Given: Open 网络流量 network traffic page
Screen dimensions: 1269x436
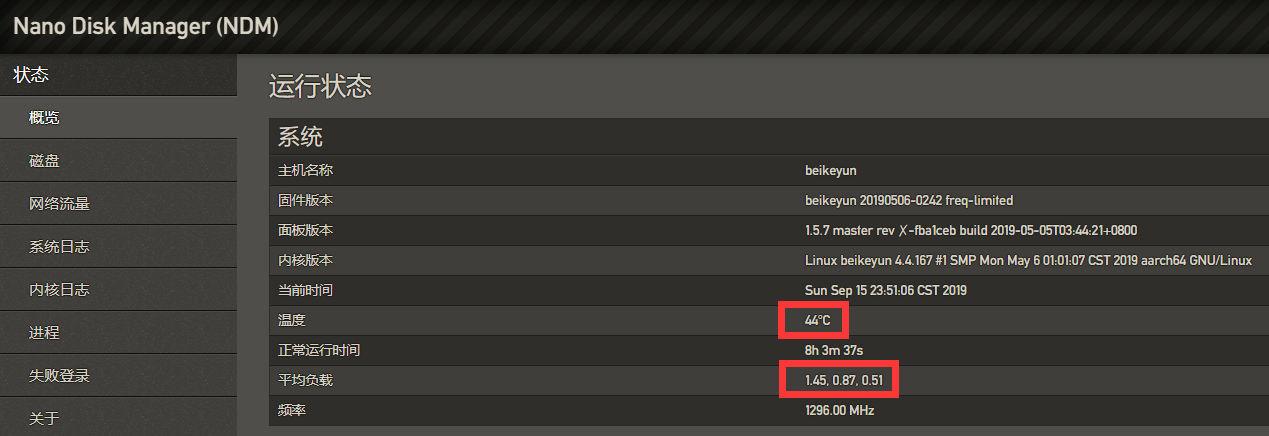Looking at the screenshot, I should click(x=59, y=204).
